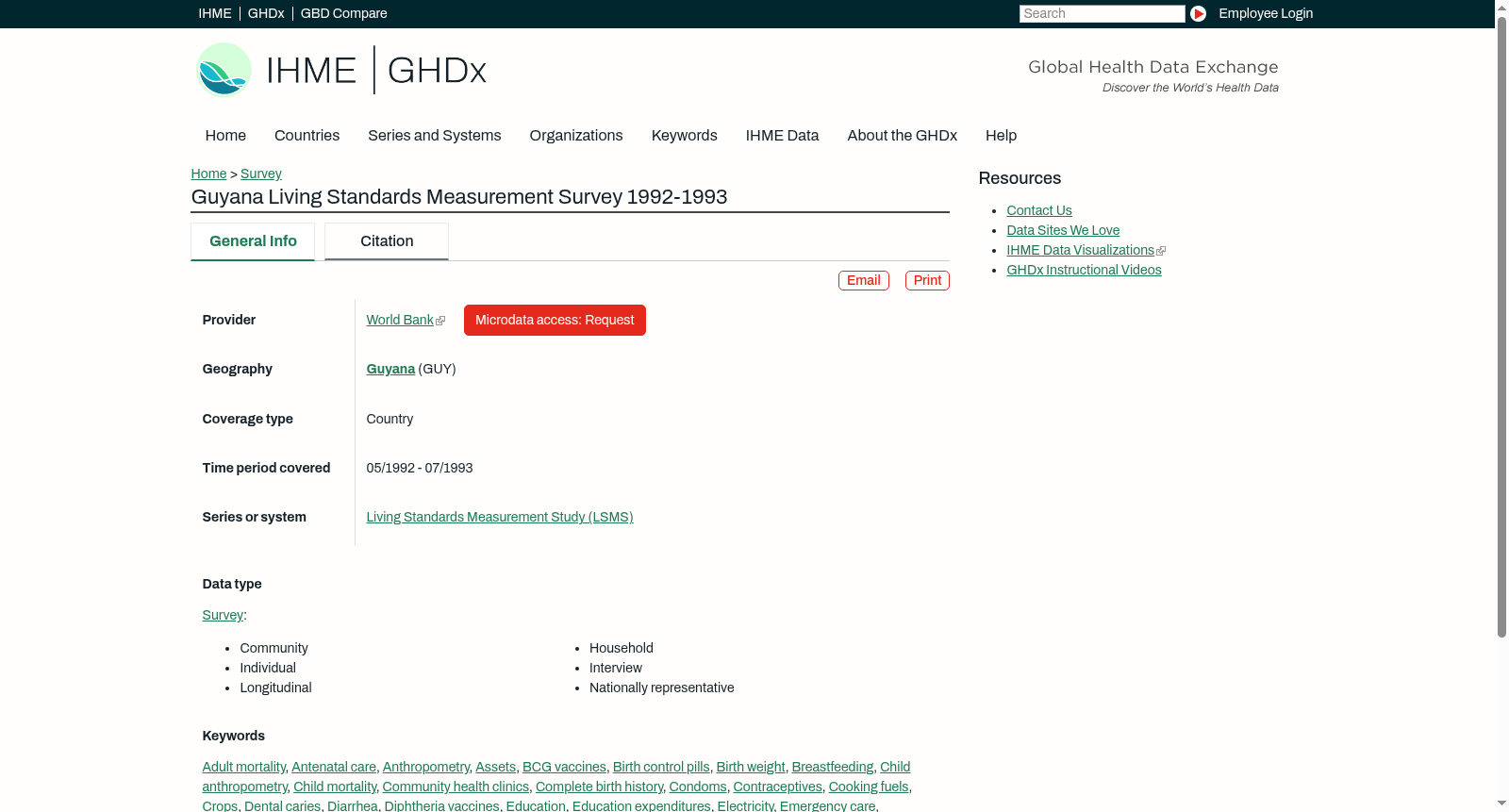1509x812 pixels.
Task: Open GBD Compare in top bar
Action: coord(344,13)
